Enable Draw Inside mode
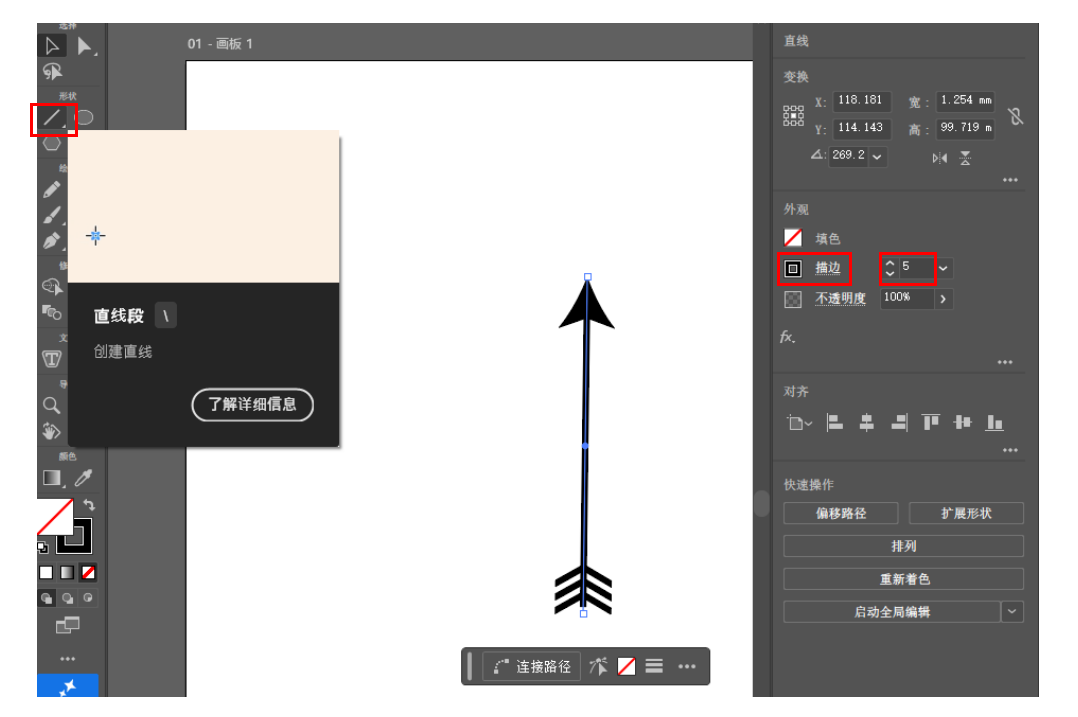 click(x=88, y=598)
